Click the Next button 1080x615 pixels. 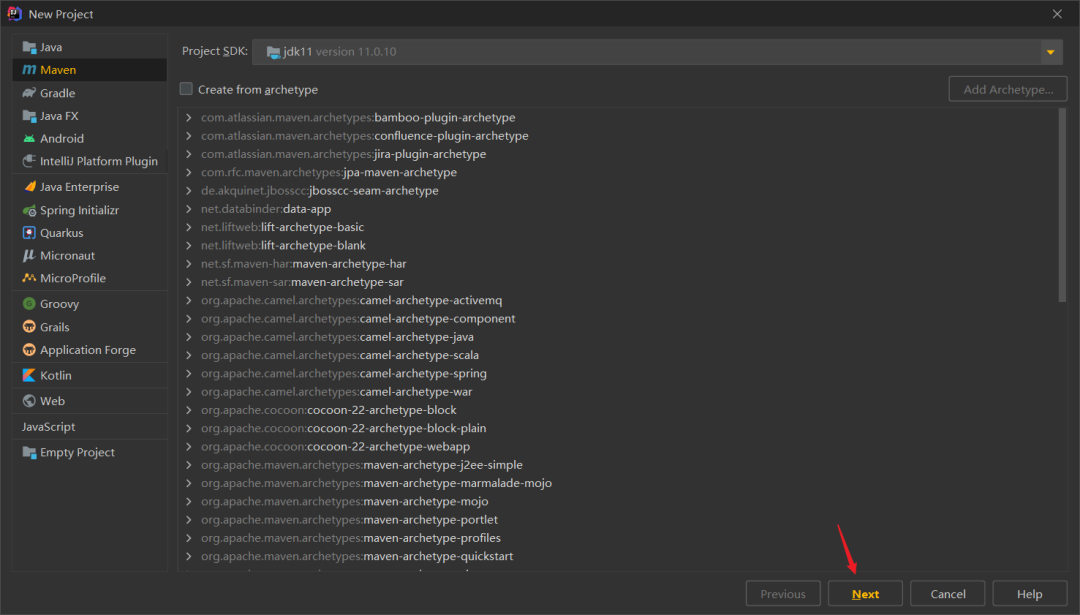click(865, 594)
